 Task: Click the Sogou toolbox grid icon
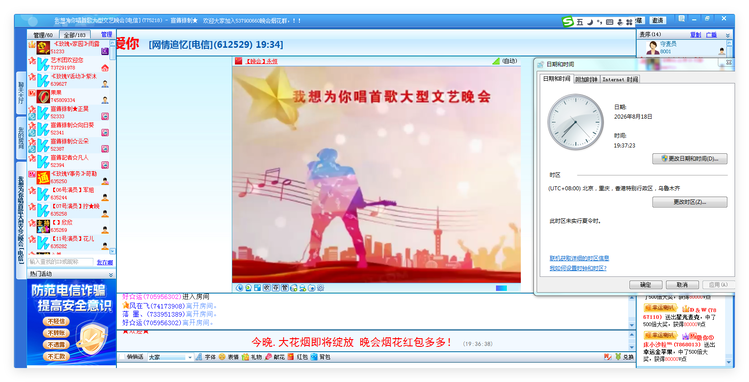pos(629,22)
